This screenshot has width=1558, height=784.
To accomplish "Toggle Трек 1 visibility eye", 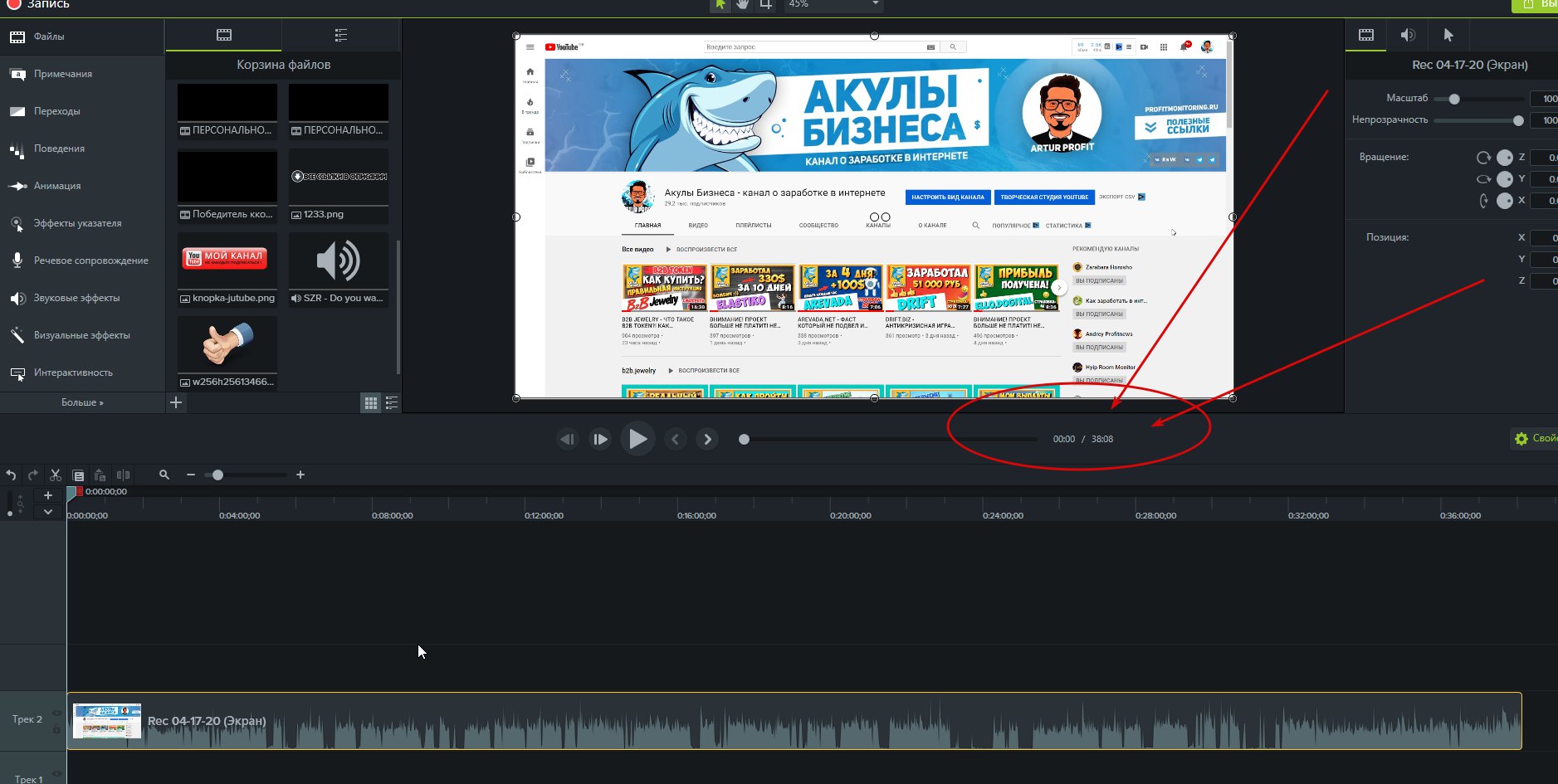I will click(x=56, y=774).
